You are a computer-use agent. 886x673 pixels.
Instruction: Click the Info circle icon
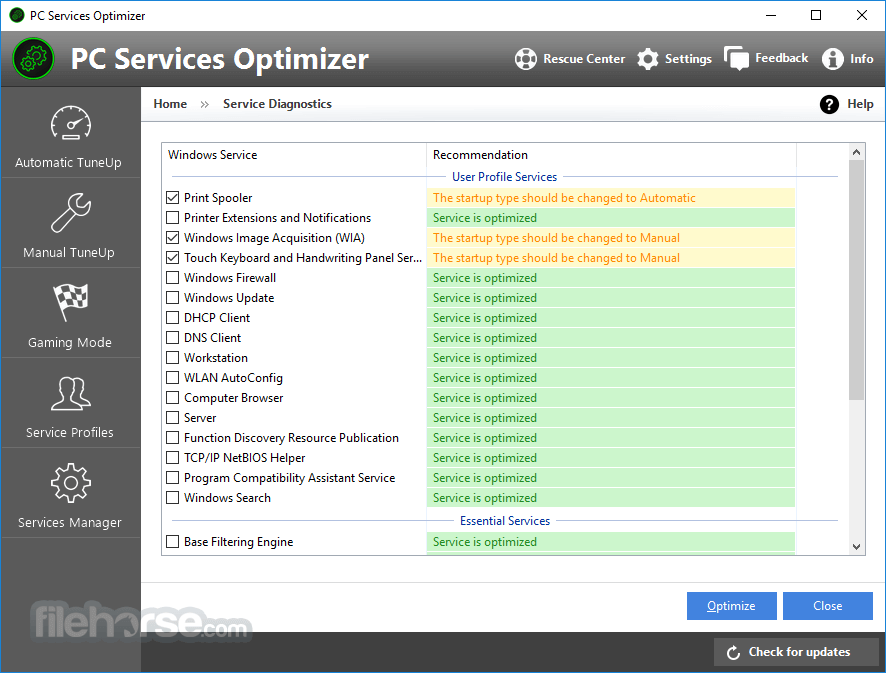pos(832,59)
